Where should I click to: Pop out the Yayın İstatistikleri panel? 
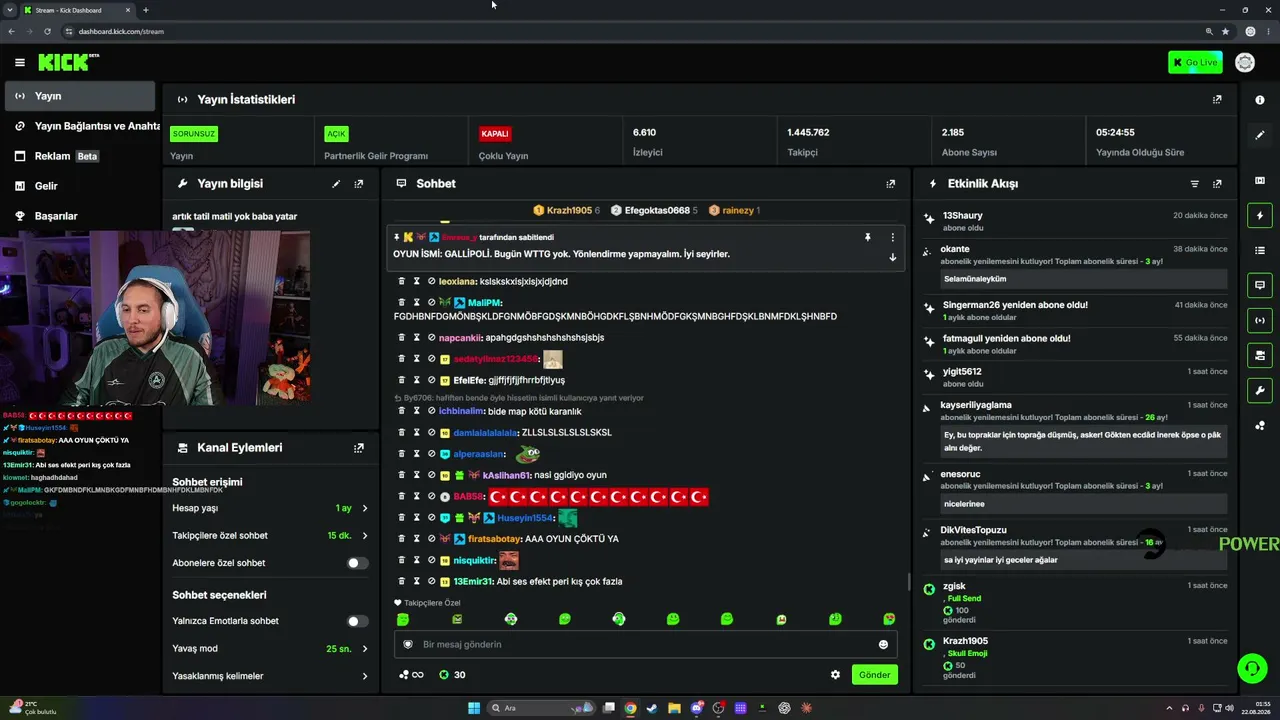tap(1217, 99)
